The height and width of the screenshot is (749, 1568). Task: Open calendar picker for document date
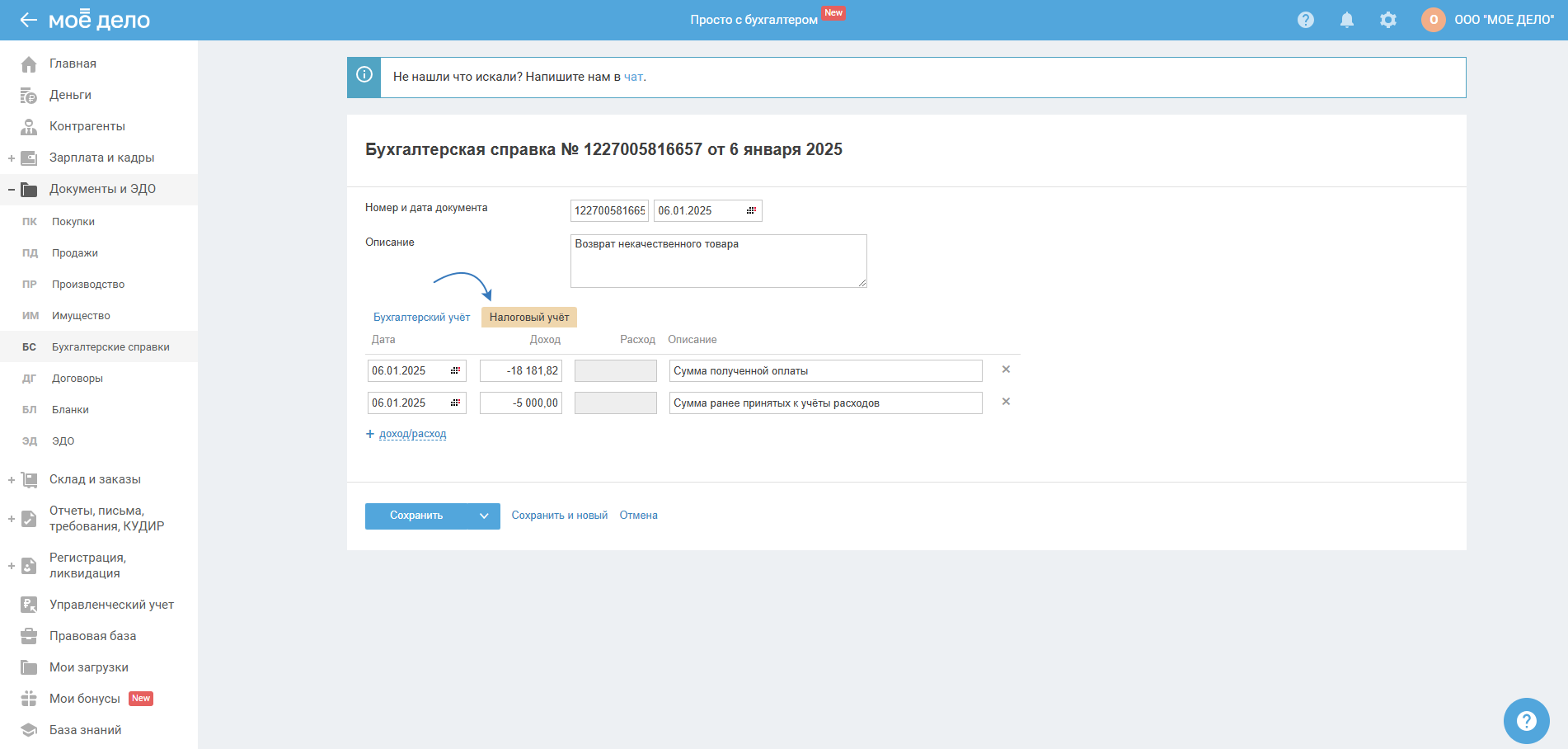(751, 211)
